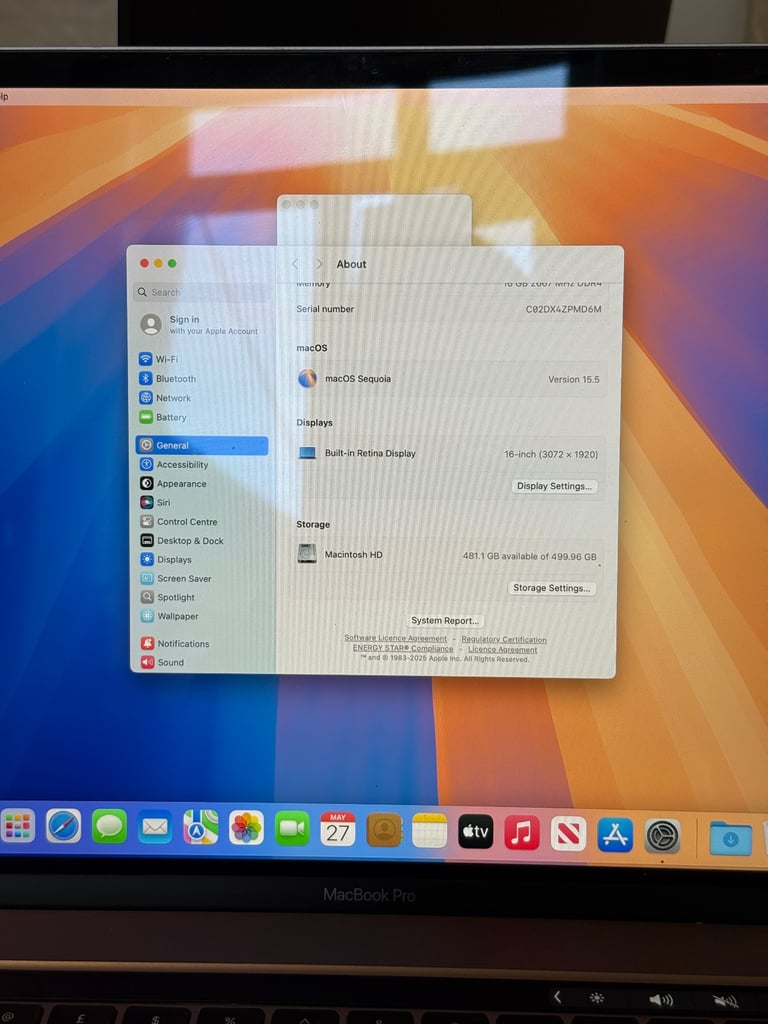This screenshot has height=1024, width=768.
Task: Open Contacts from the Dock
Action: [x=384, y=831]
